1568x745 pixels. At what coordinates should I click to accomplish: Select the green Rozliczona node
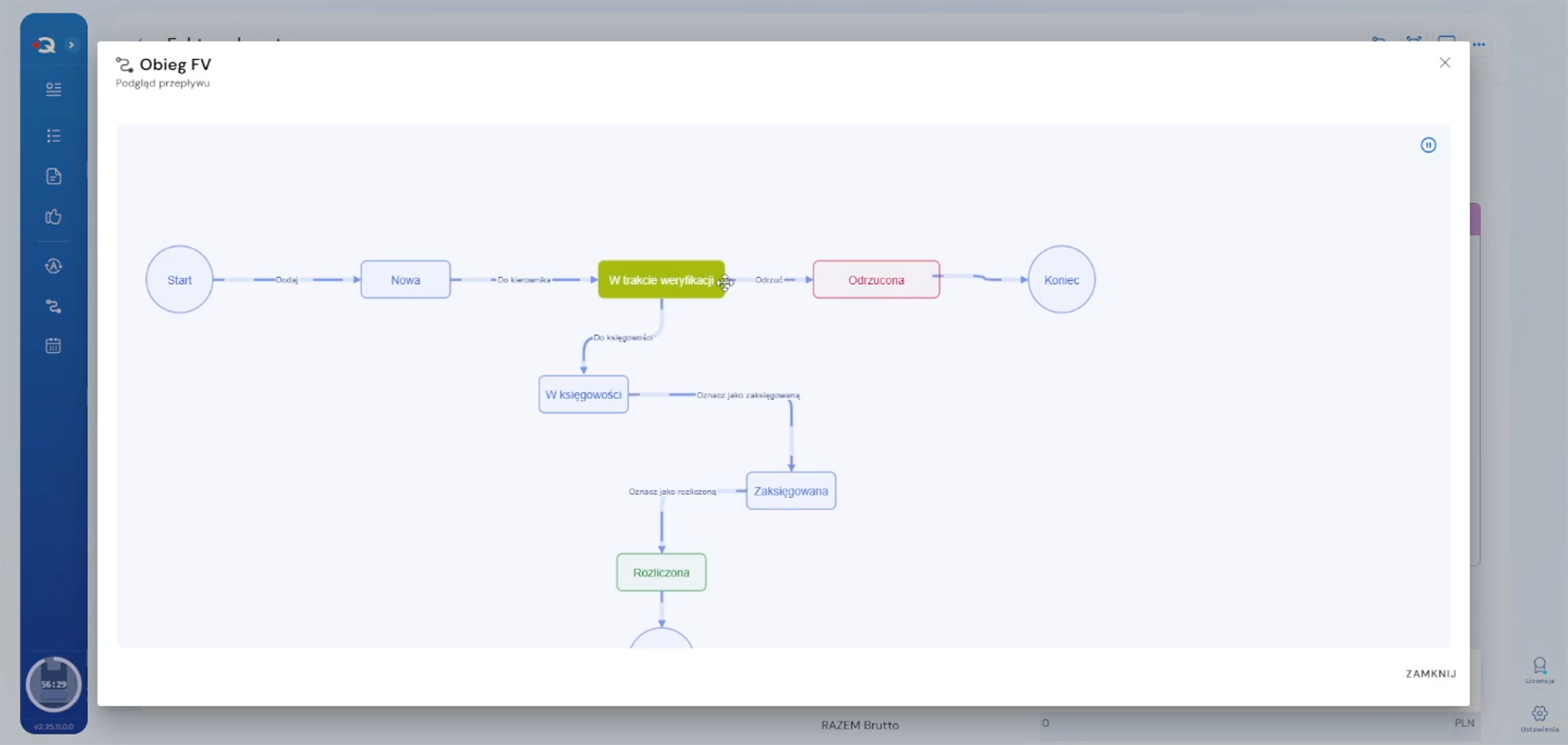661,572
